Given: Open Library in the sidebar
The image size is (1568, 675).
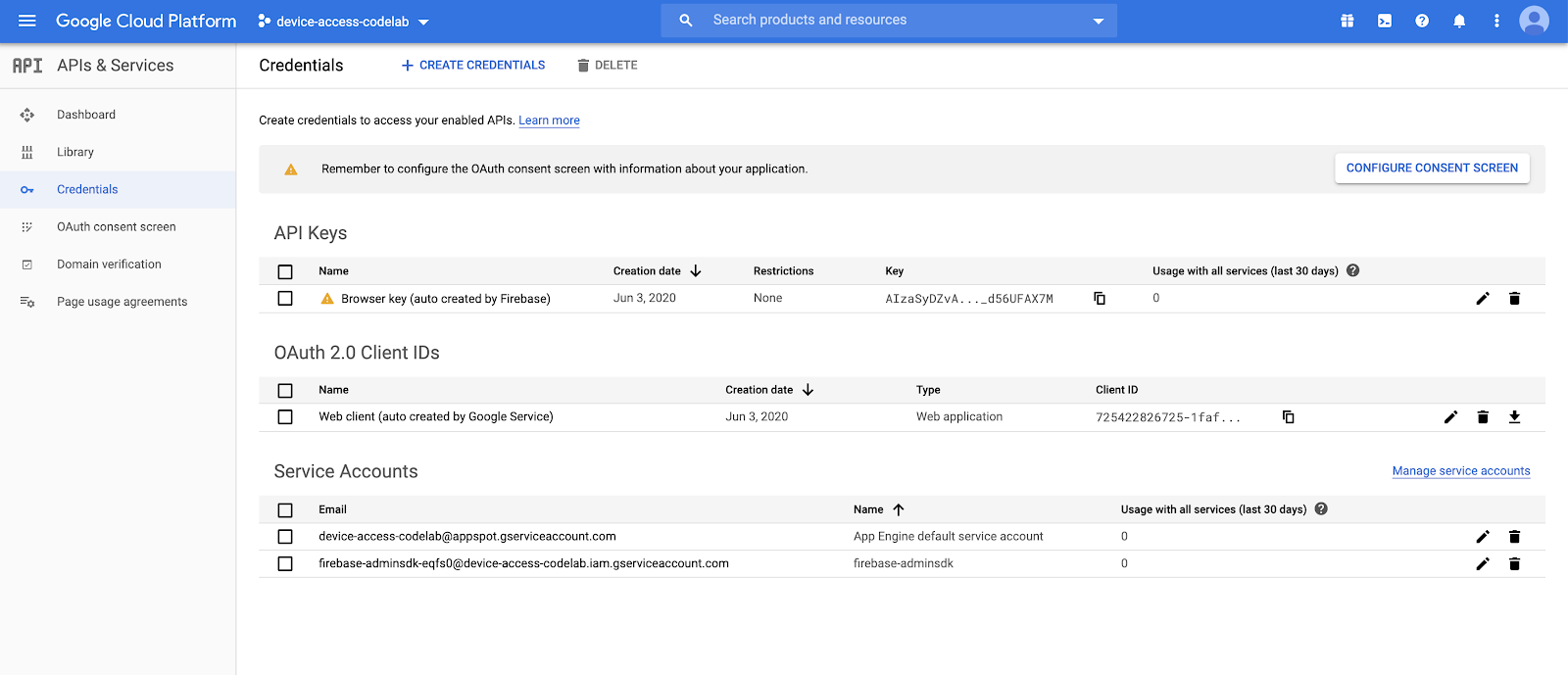Looking at the screenshot, I should 75,153.
